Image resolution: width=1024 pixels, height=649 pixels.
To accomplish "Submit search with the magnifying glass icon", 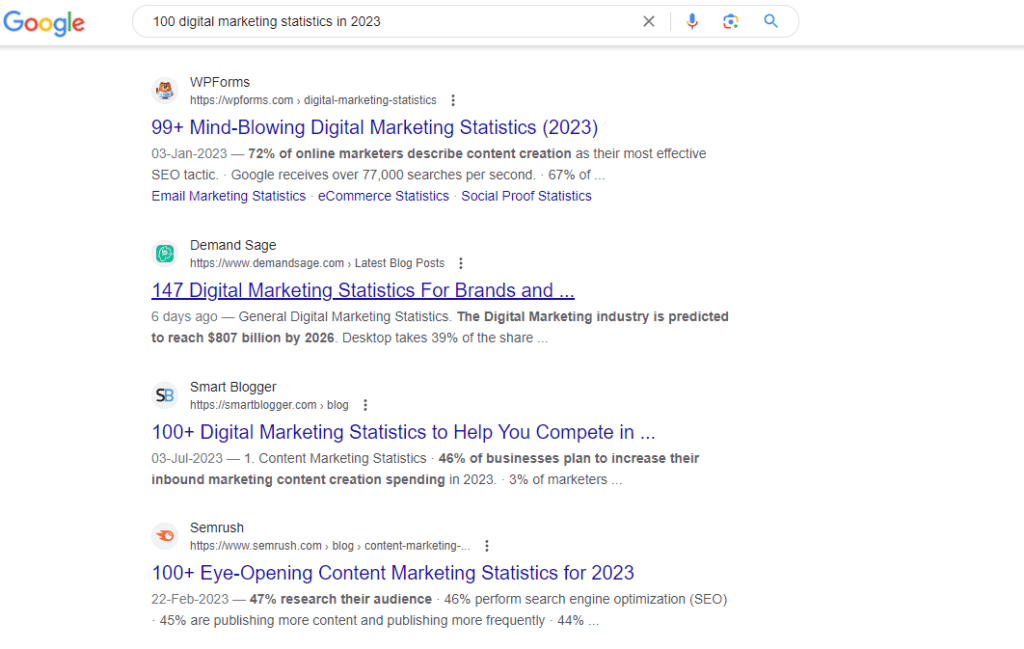I will point(771,22).
